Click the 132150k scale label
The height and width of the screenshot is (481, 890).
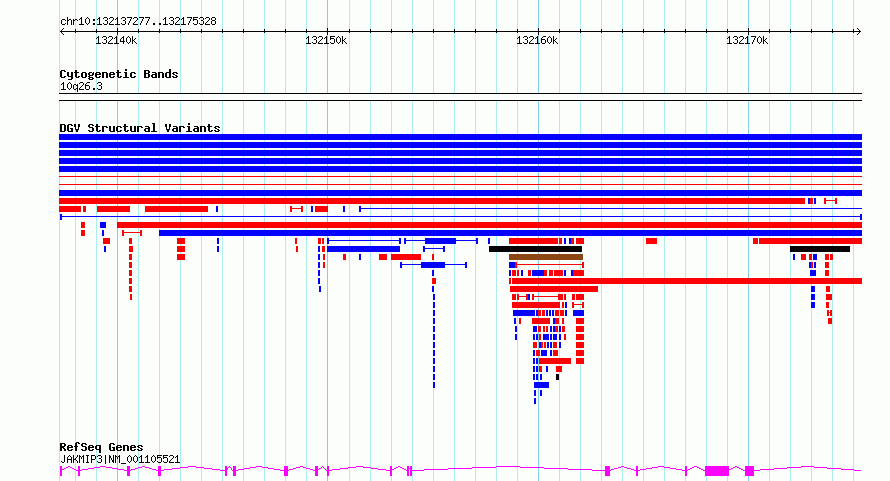click(326, 40)
